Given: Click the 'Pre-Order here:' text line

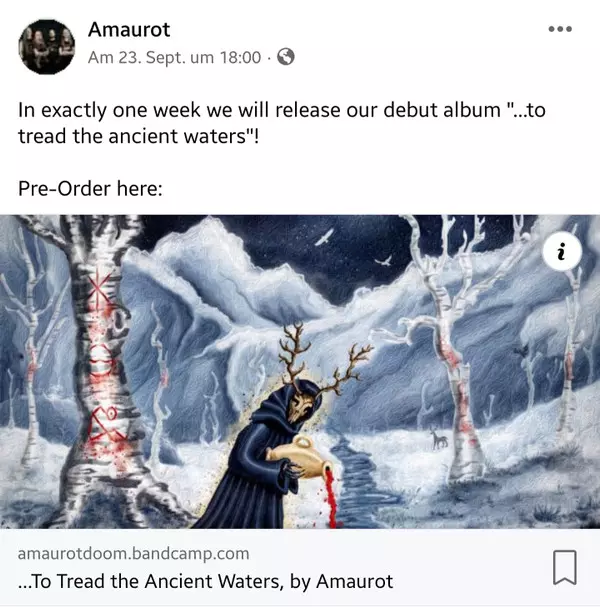Looking at the screenshot, I should tap(90, 189).
